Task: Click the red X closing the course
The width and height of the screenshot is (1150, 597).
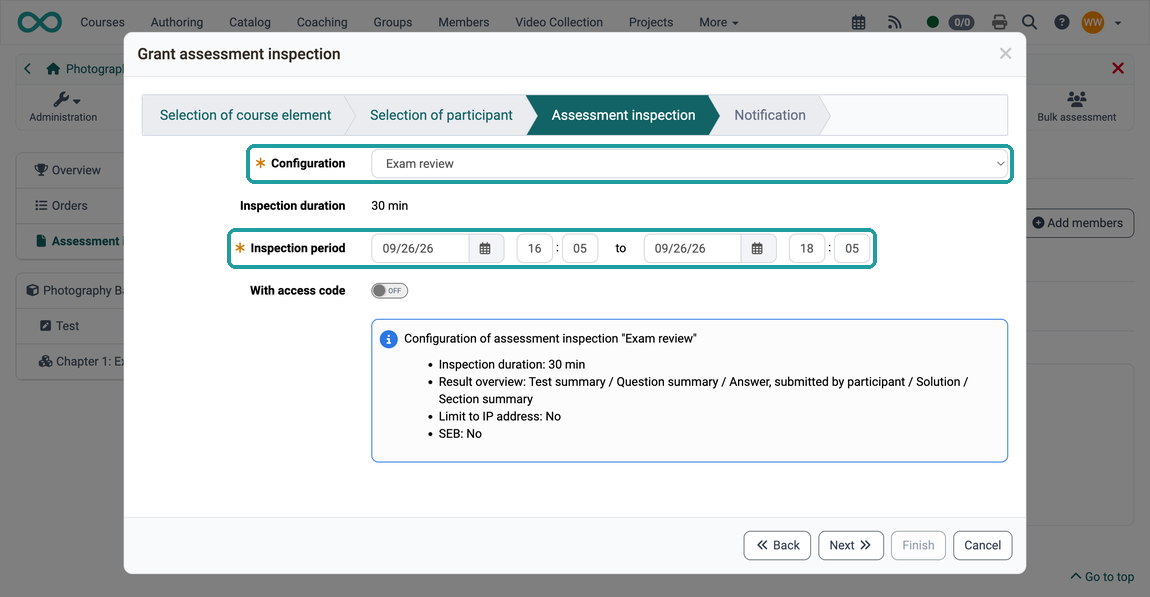Action: click(1118, 68)
